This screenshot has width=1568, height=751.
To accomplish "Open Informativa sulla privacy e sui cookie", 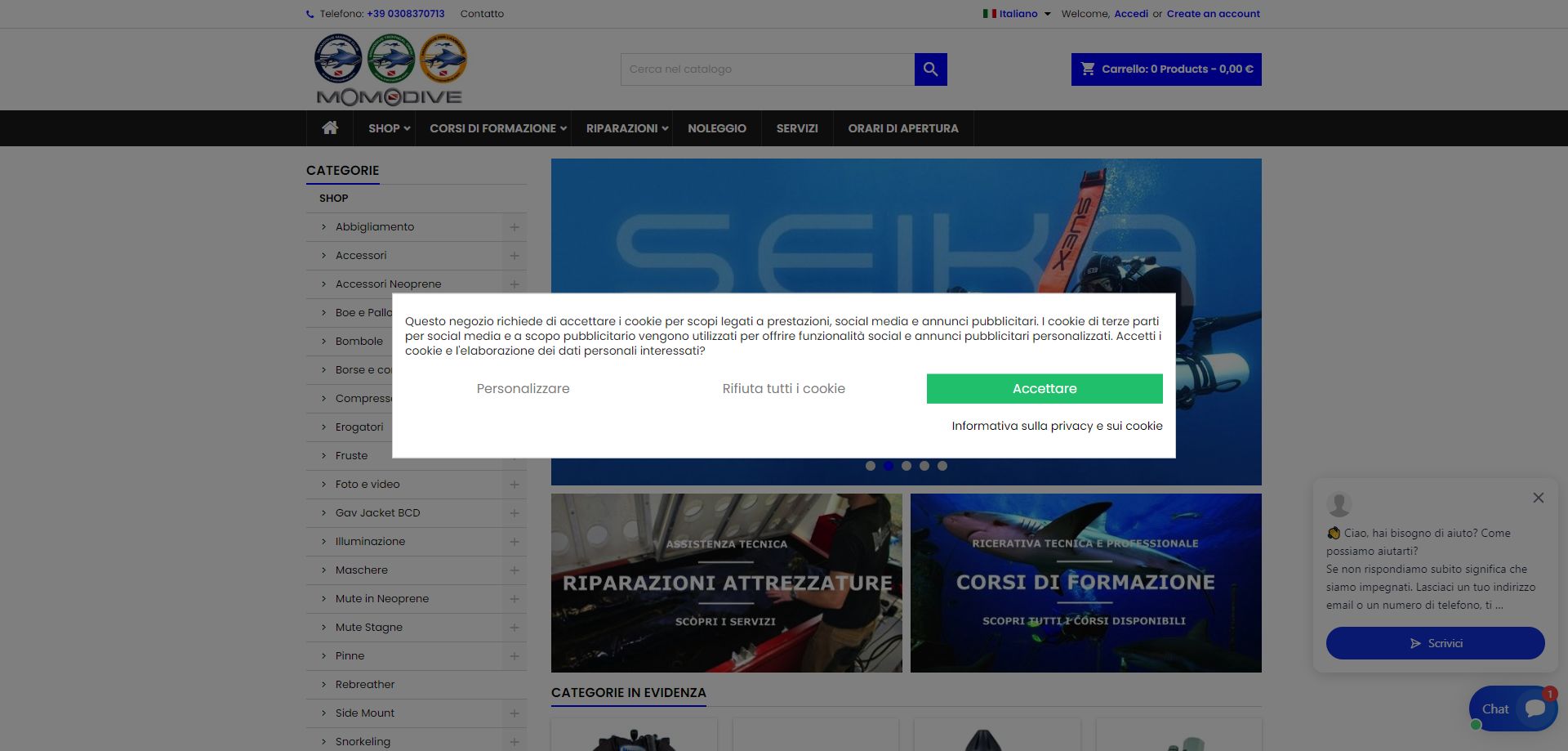I will point(1057,426).
